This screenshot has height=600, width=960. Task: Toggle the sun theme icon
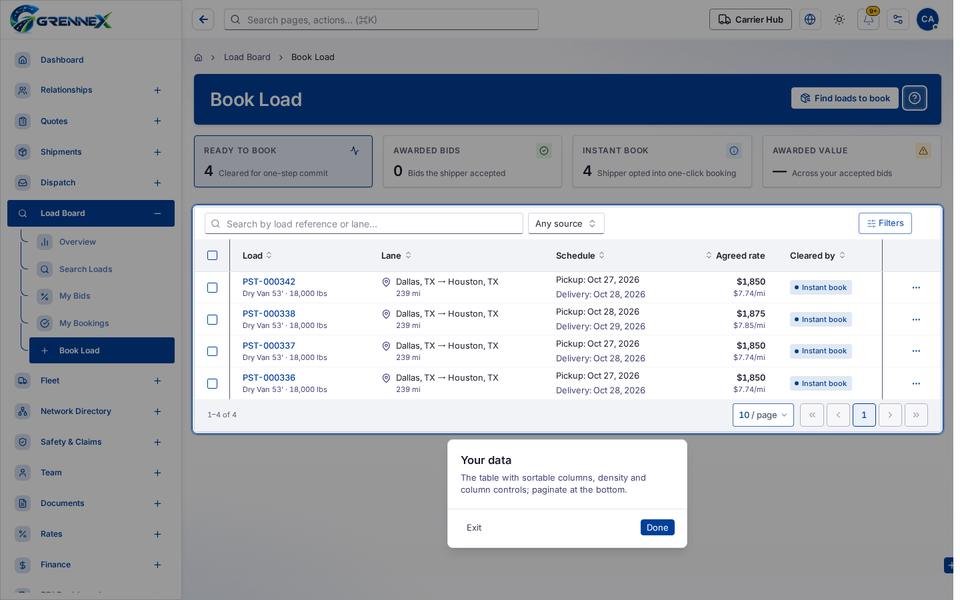[x=839, y=20]
